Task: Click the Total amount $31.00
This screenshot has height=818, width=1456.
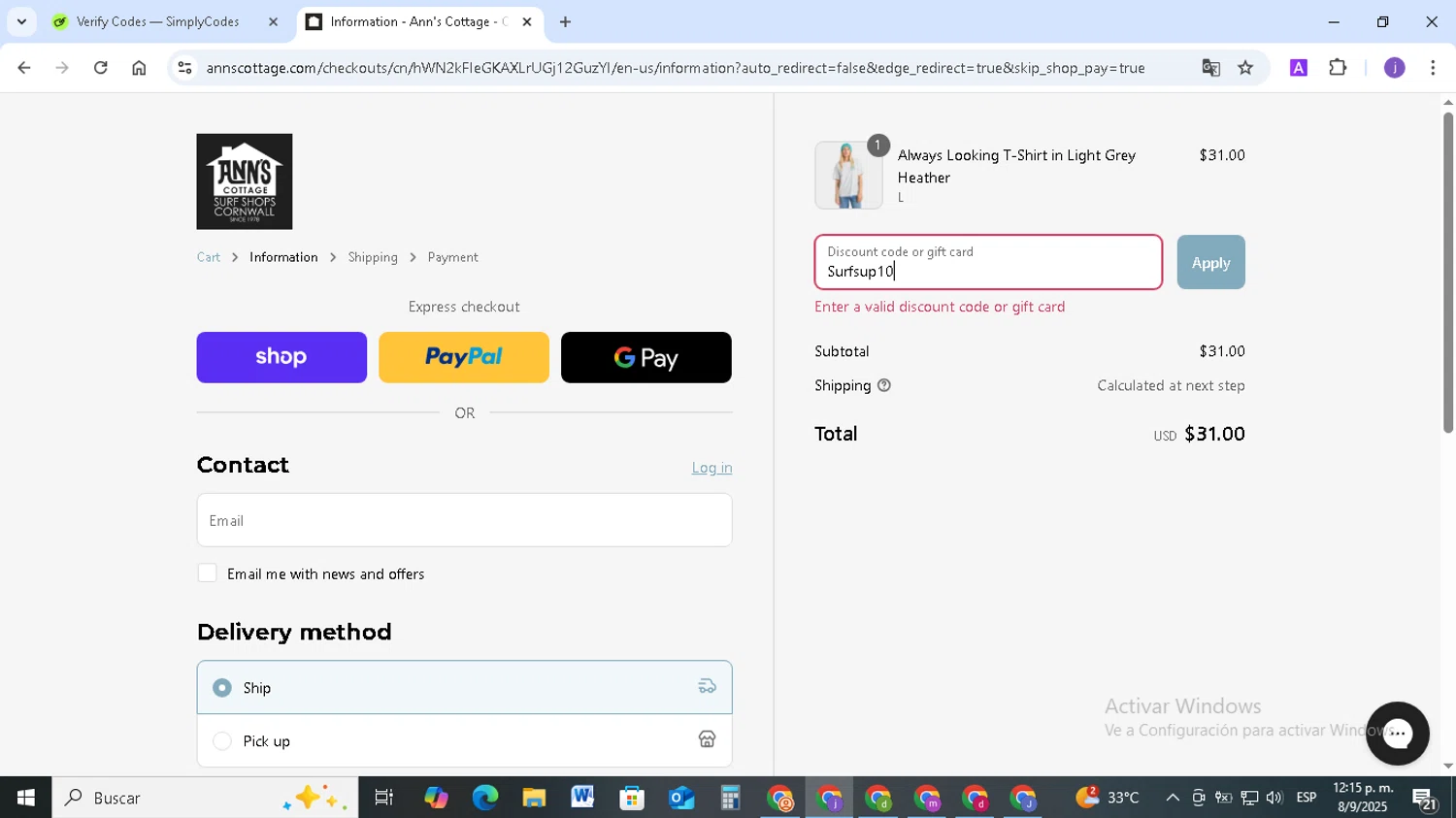Action: pos(1214,434)
